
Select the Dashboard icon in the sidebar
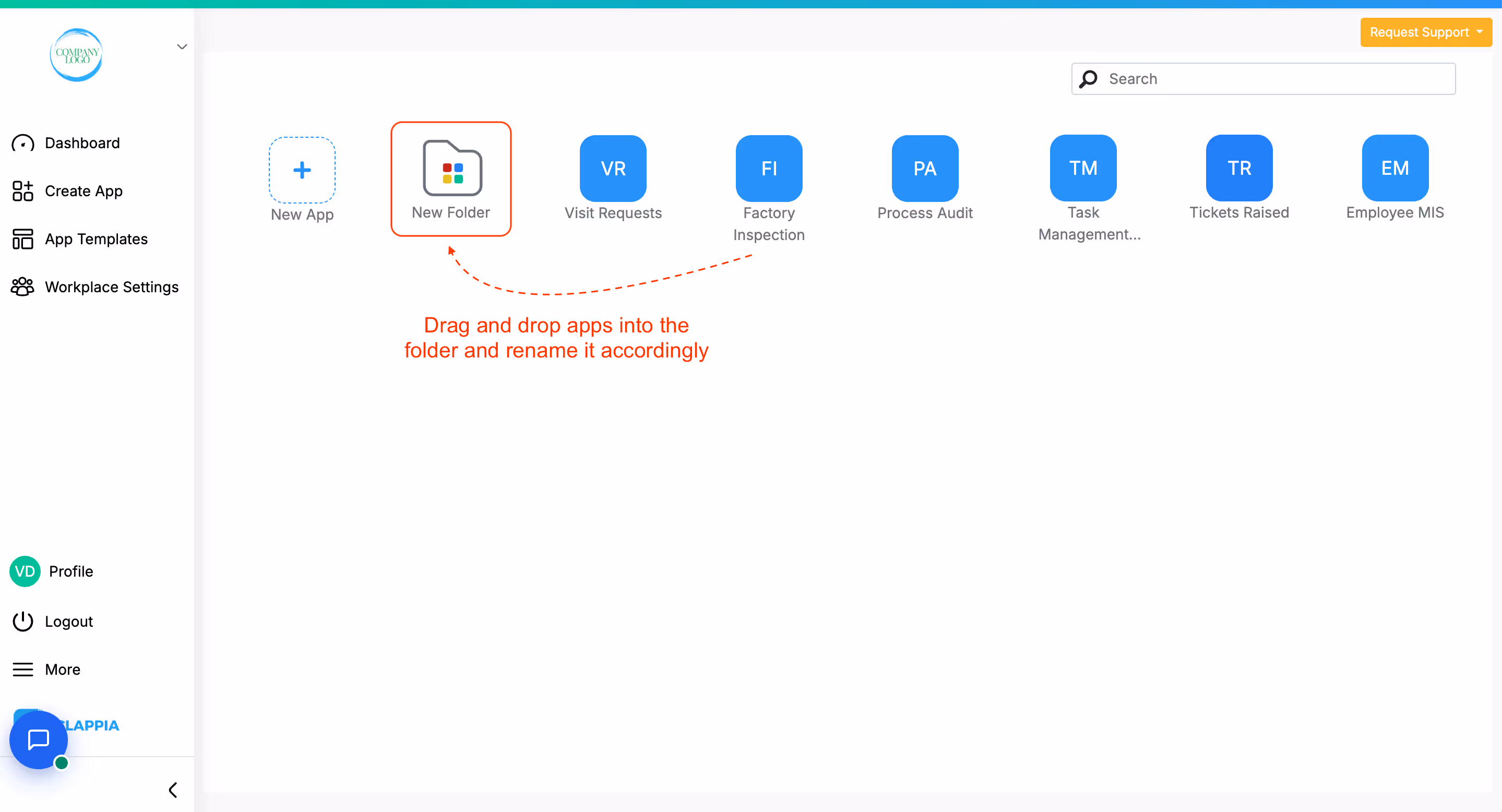23,143
